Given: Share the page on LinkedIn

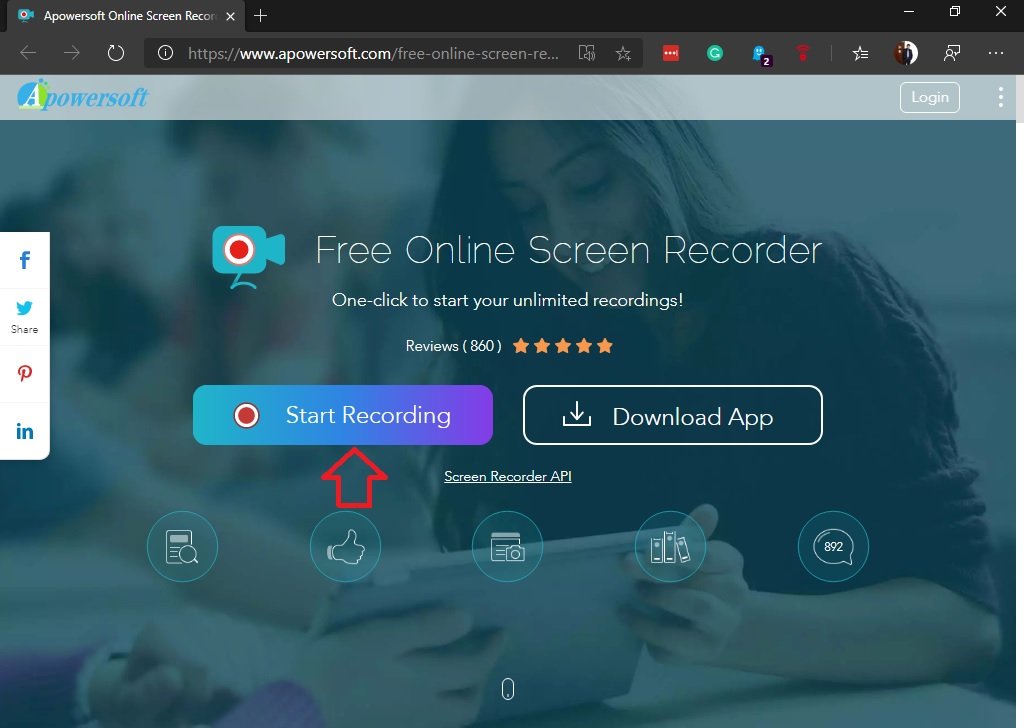Looking at the screenshot, I should 25,431.
